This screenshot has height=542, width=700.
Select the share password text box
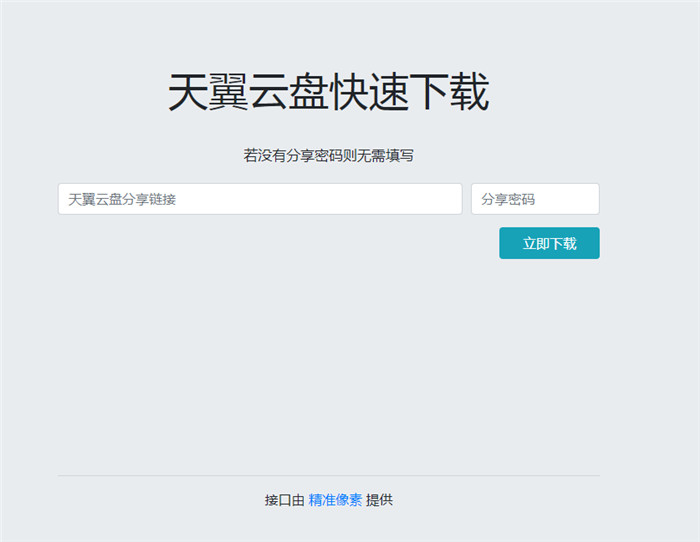pos(535,199)
